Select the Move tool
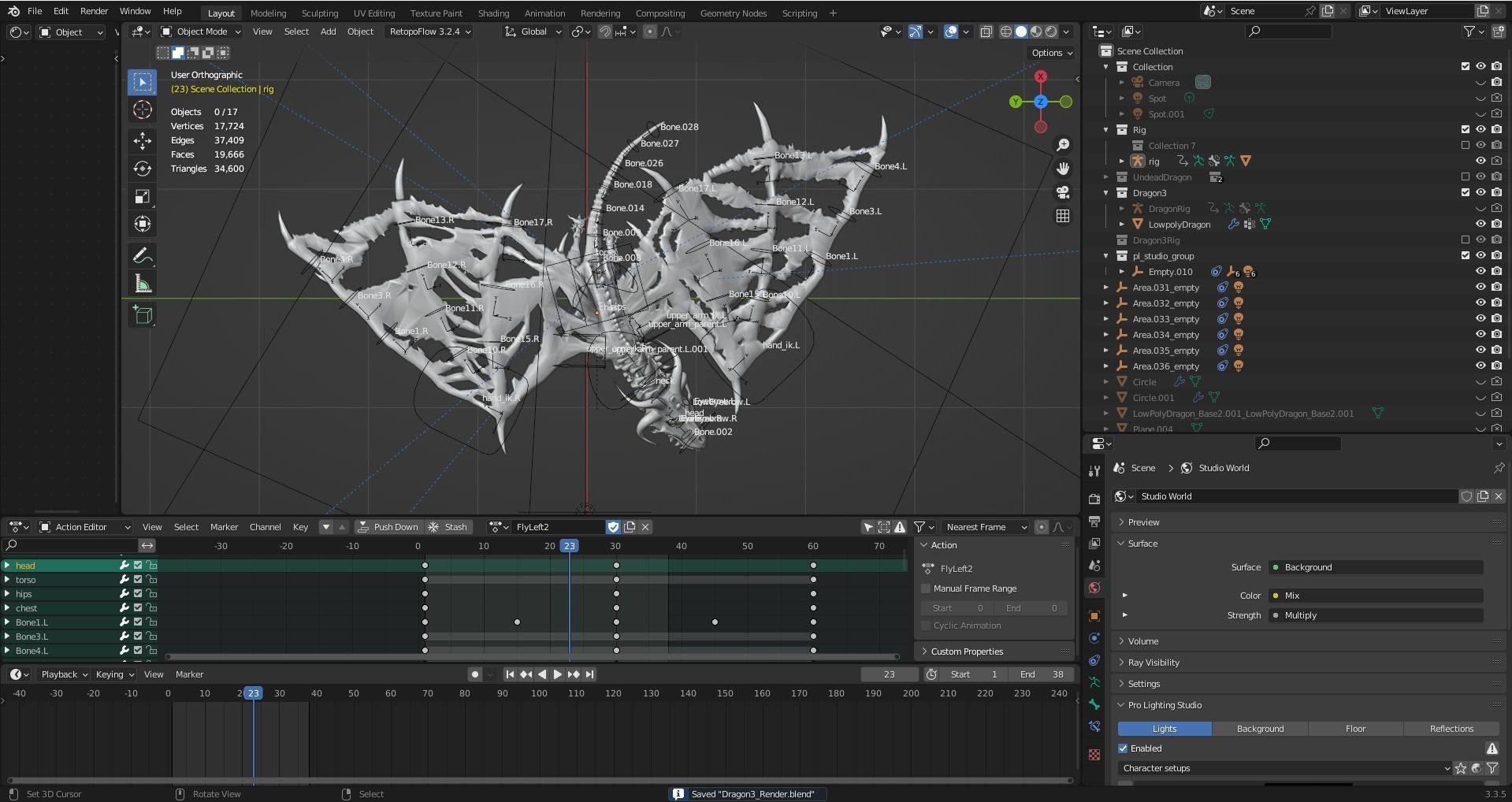 click(x=142, y=141)
